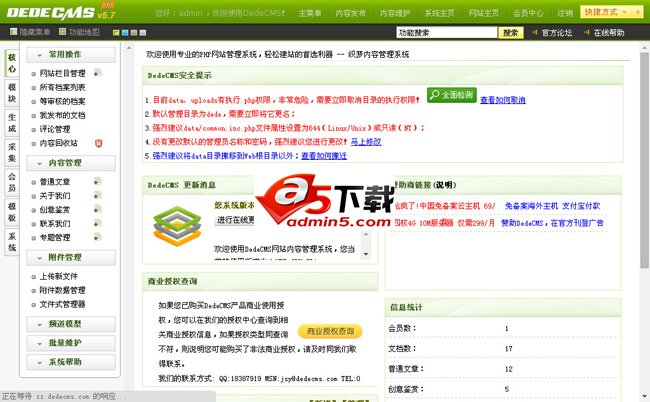Expand the 频道模型 menu section
Image resolution: width=650 pixels, height=402 pixels.
71,324
